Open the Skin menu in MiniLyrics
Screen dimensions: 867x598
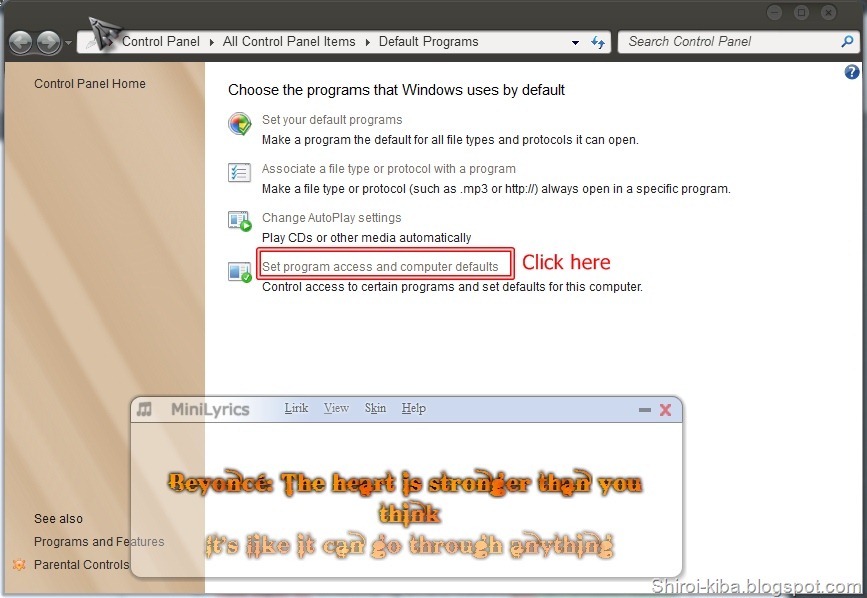375,408
